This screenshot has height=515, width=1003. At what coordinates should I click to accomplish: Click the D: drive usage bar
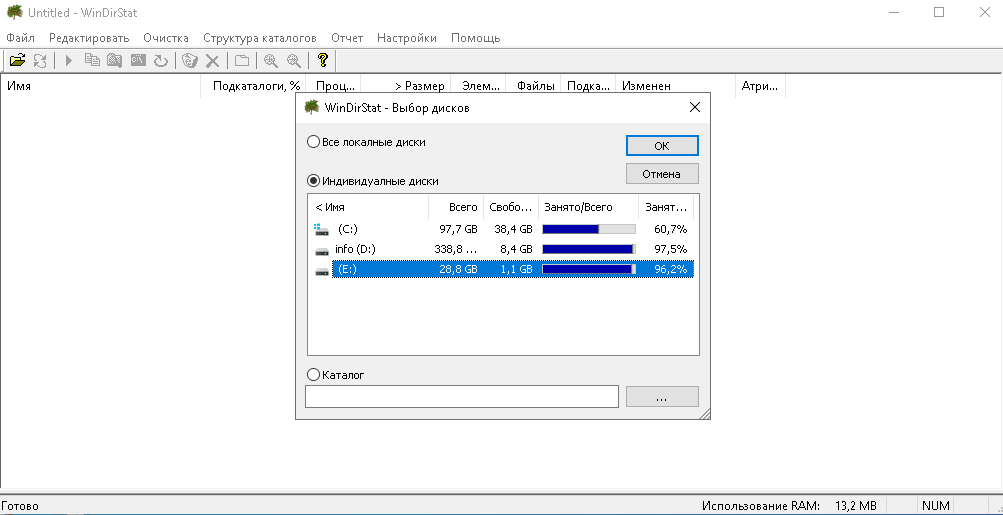pos(589,250)
